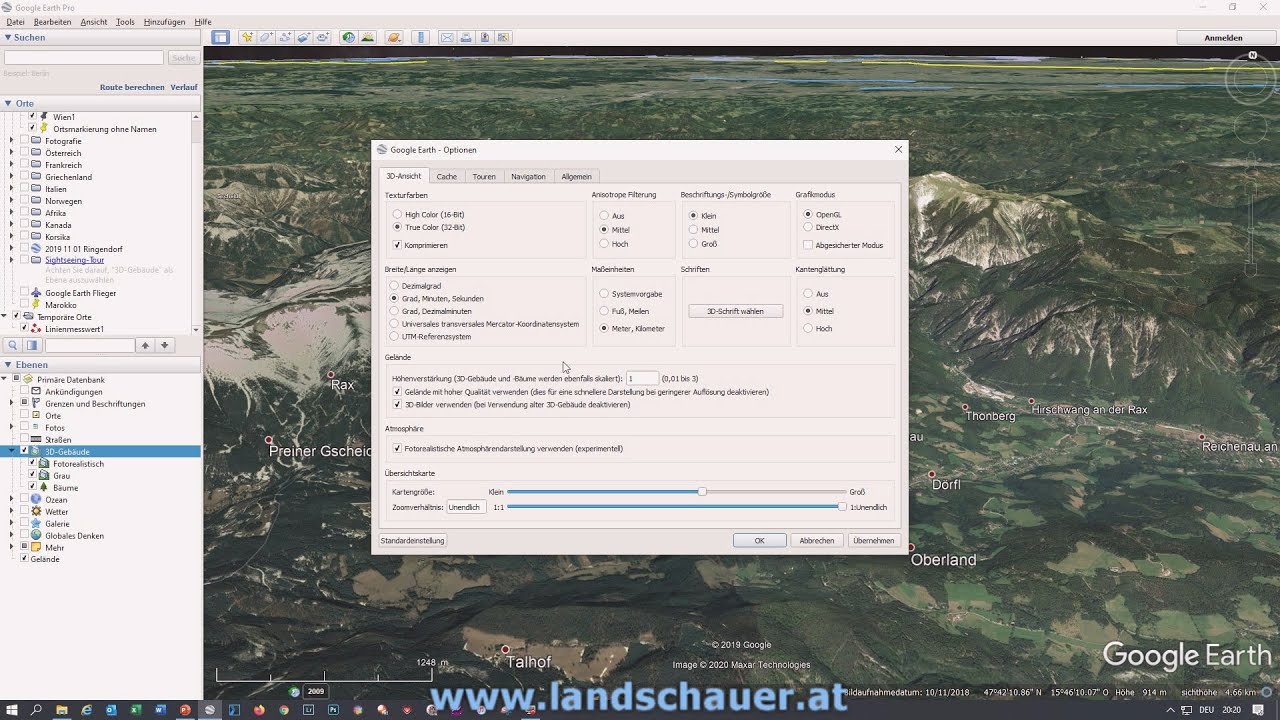The image size is (1280, 720).
Task: Add a placemark with the yellow pin icon
Action: click(247, 38)
